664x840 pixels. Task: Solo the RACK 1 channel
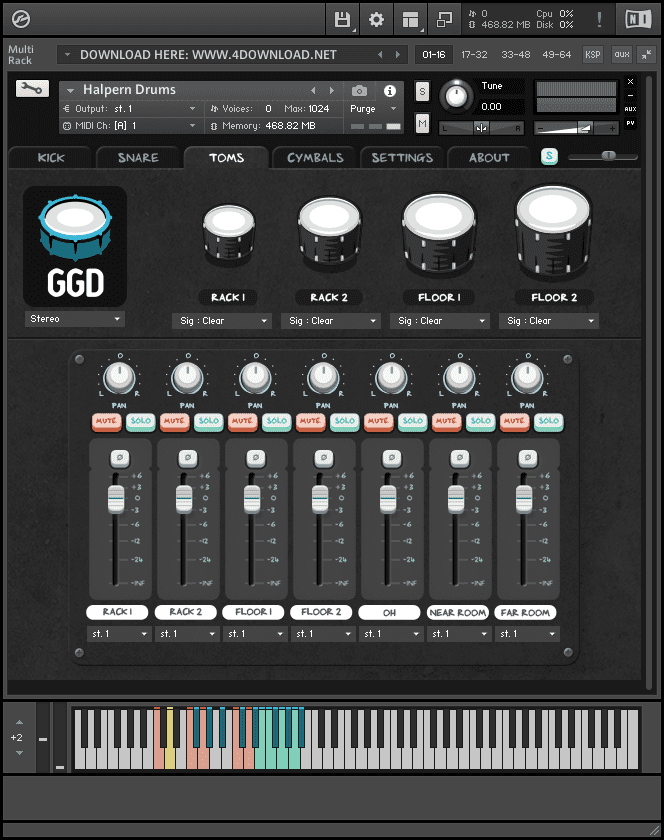(x=140, y=422)
